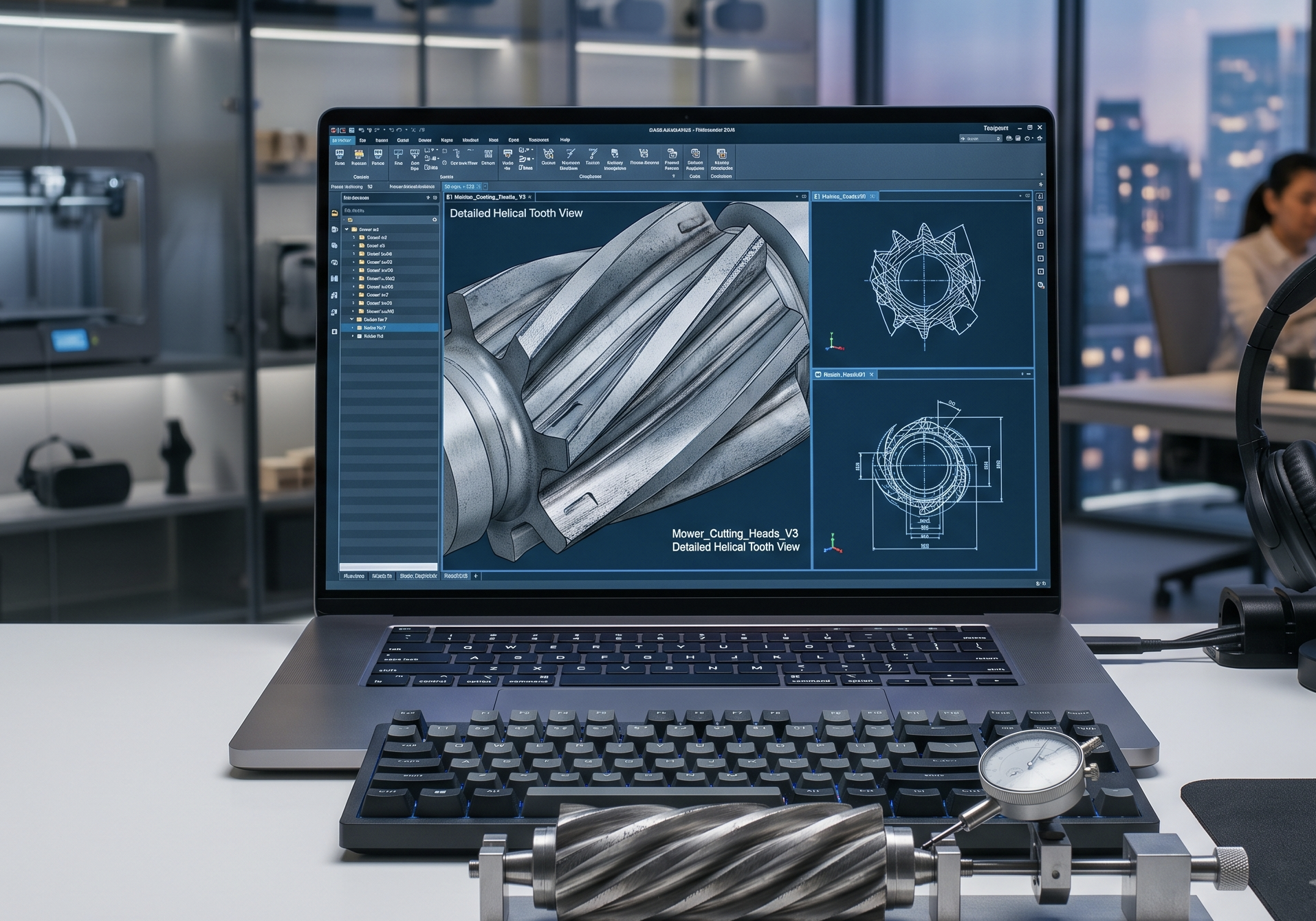
Task: Expand the first child folder under root
Action: 354,238
